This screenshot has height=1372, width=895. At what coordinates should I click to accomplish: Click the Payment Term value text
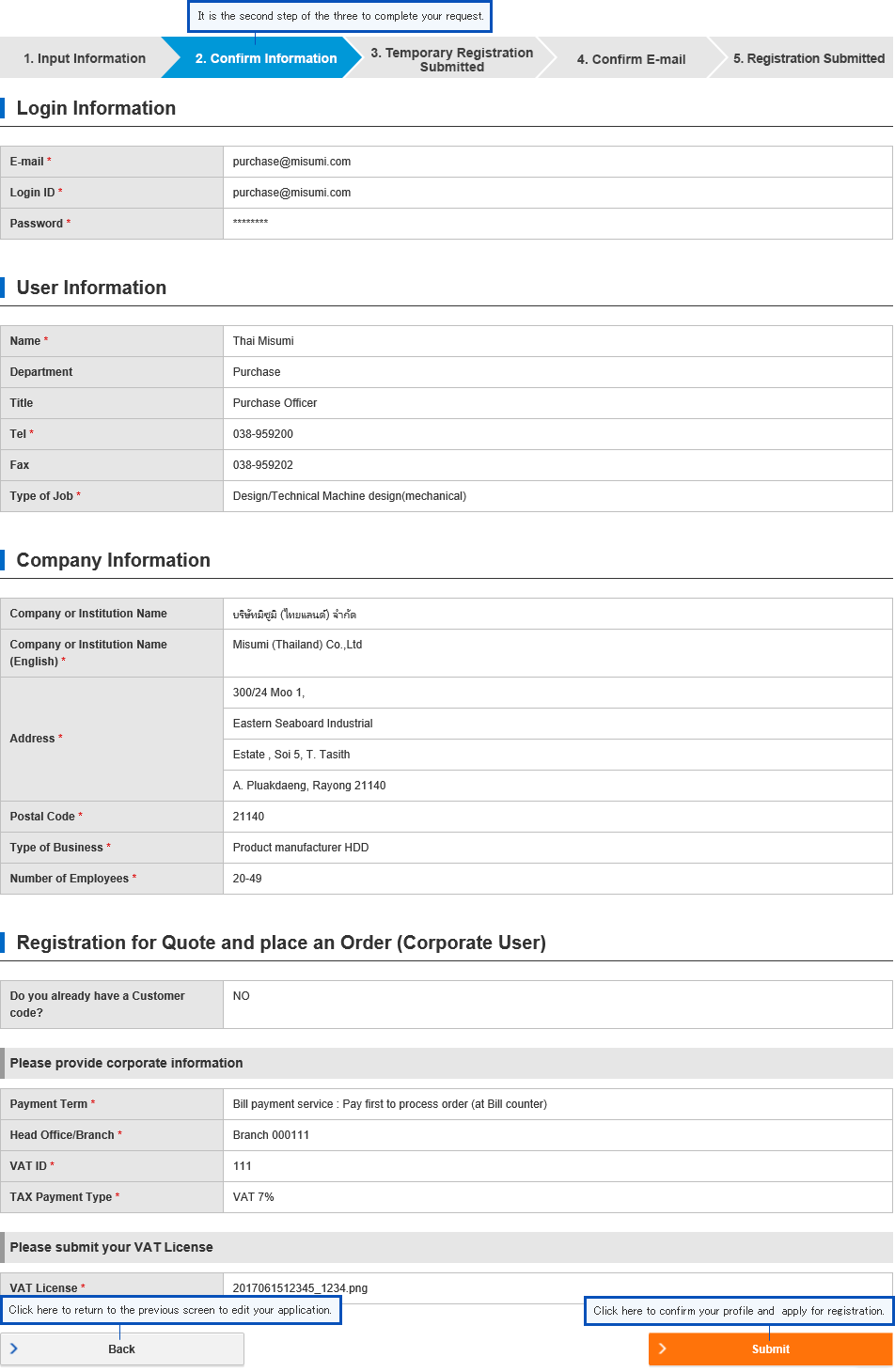point(390,1104)
